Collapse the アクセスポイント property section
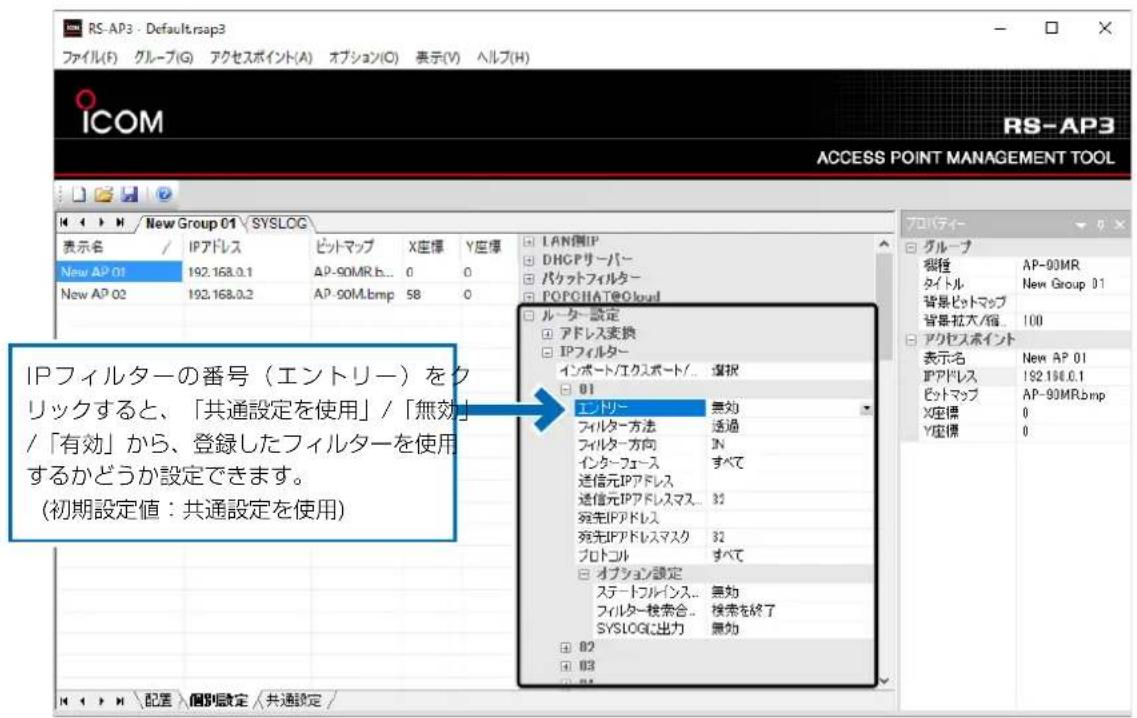1137x718 pixels. [x=911, y=339]
